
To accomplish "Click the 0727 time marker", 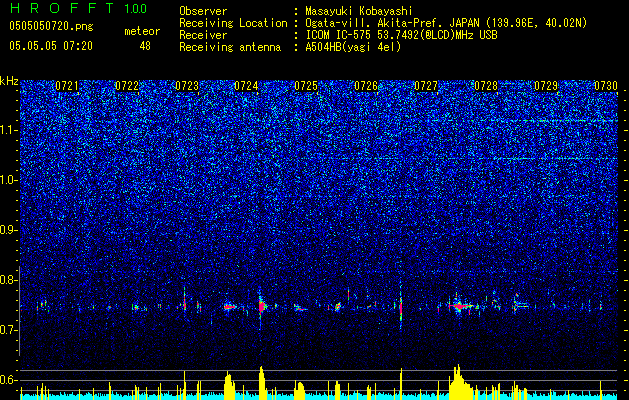I will [426, 86].
